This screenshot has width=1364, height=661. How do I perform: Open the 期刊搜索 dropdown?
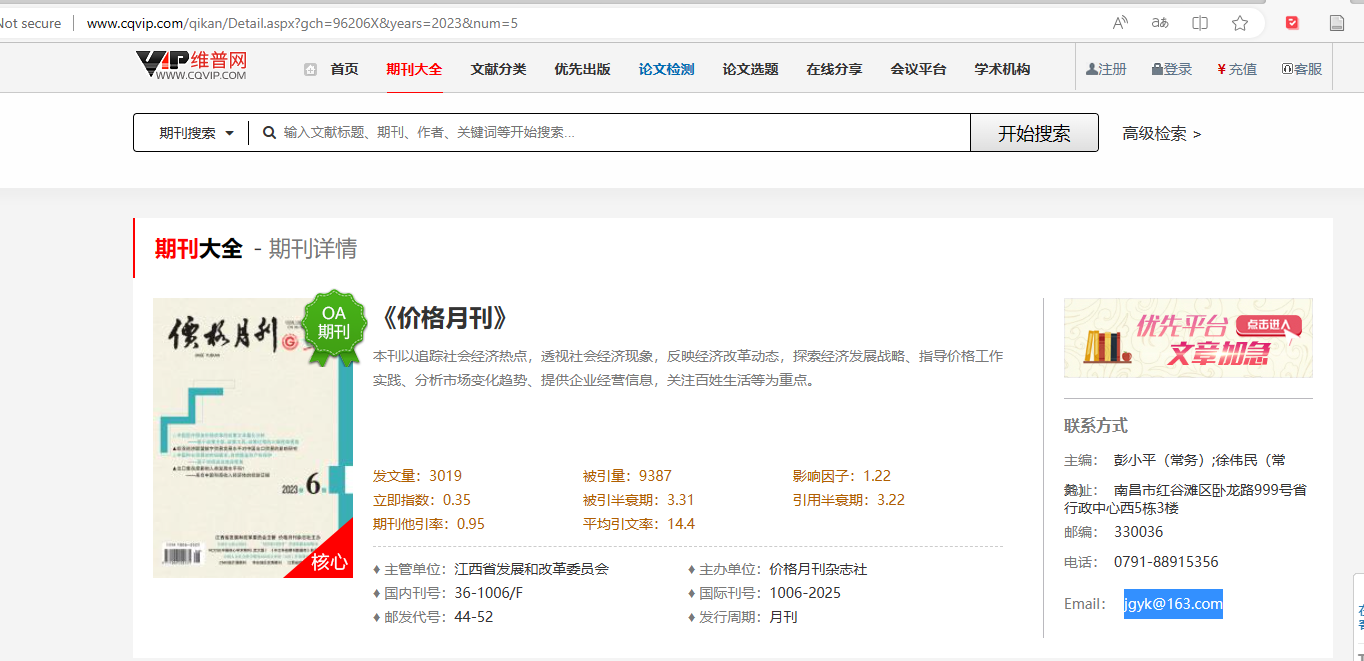click(x=196, y=133)
